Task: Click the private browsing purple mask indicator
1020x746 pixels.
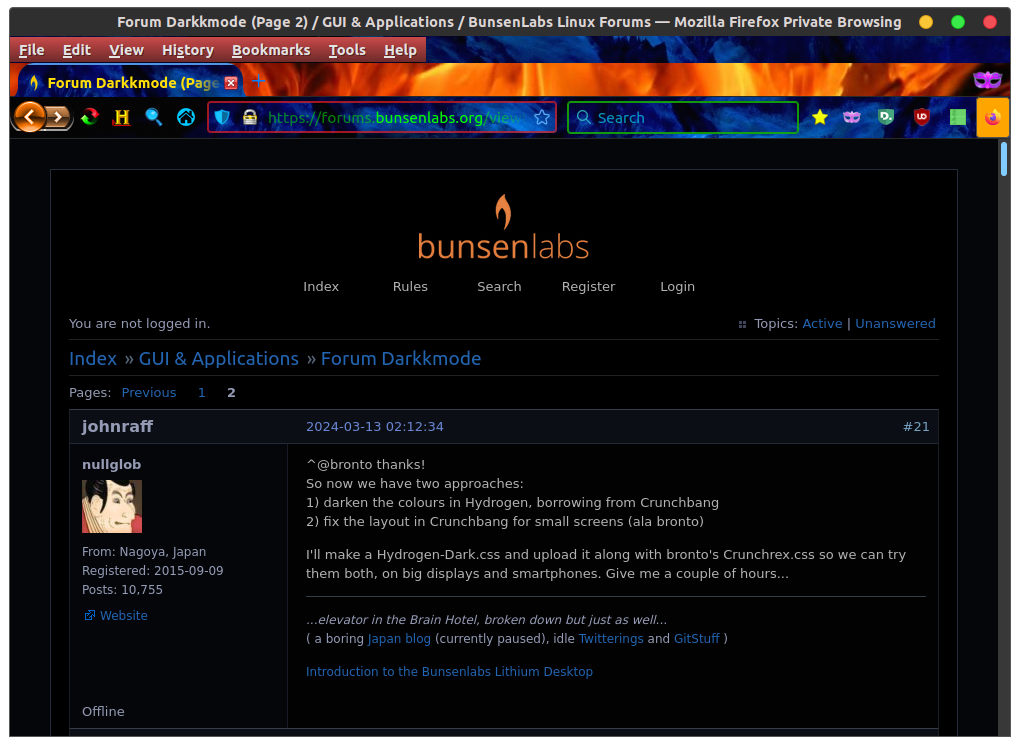Action: (x=987, y=80)
